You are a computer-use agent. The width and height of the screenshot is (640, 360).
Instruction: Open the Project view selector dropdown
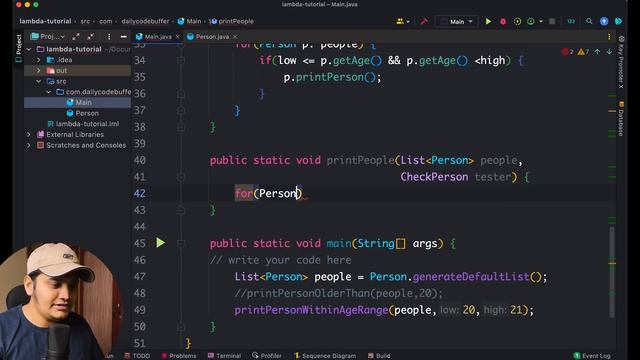(x=48, y=37)
